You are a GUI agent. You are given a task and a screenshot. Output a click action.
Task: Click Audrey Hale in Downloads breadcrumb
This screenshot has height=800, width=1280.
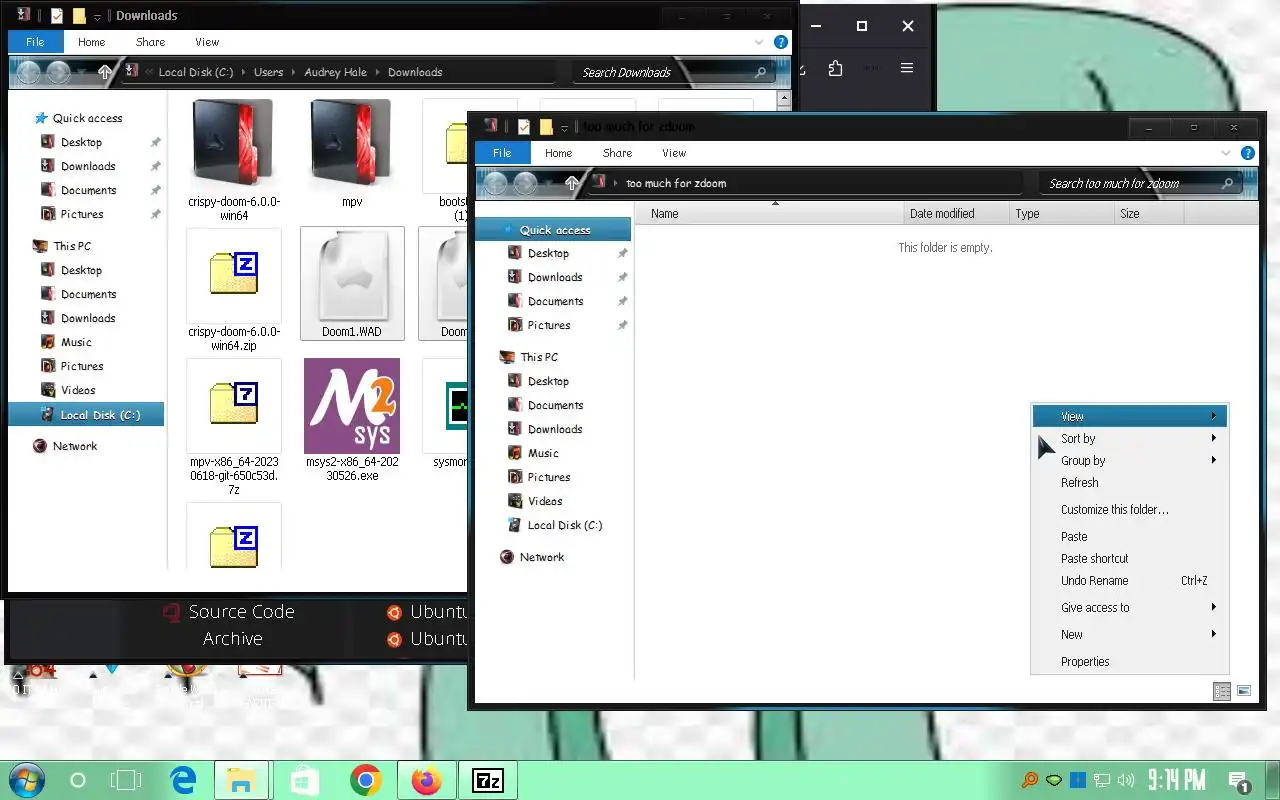335,72
